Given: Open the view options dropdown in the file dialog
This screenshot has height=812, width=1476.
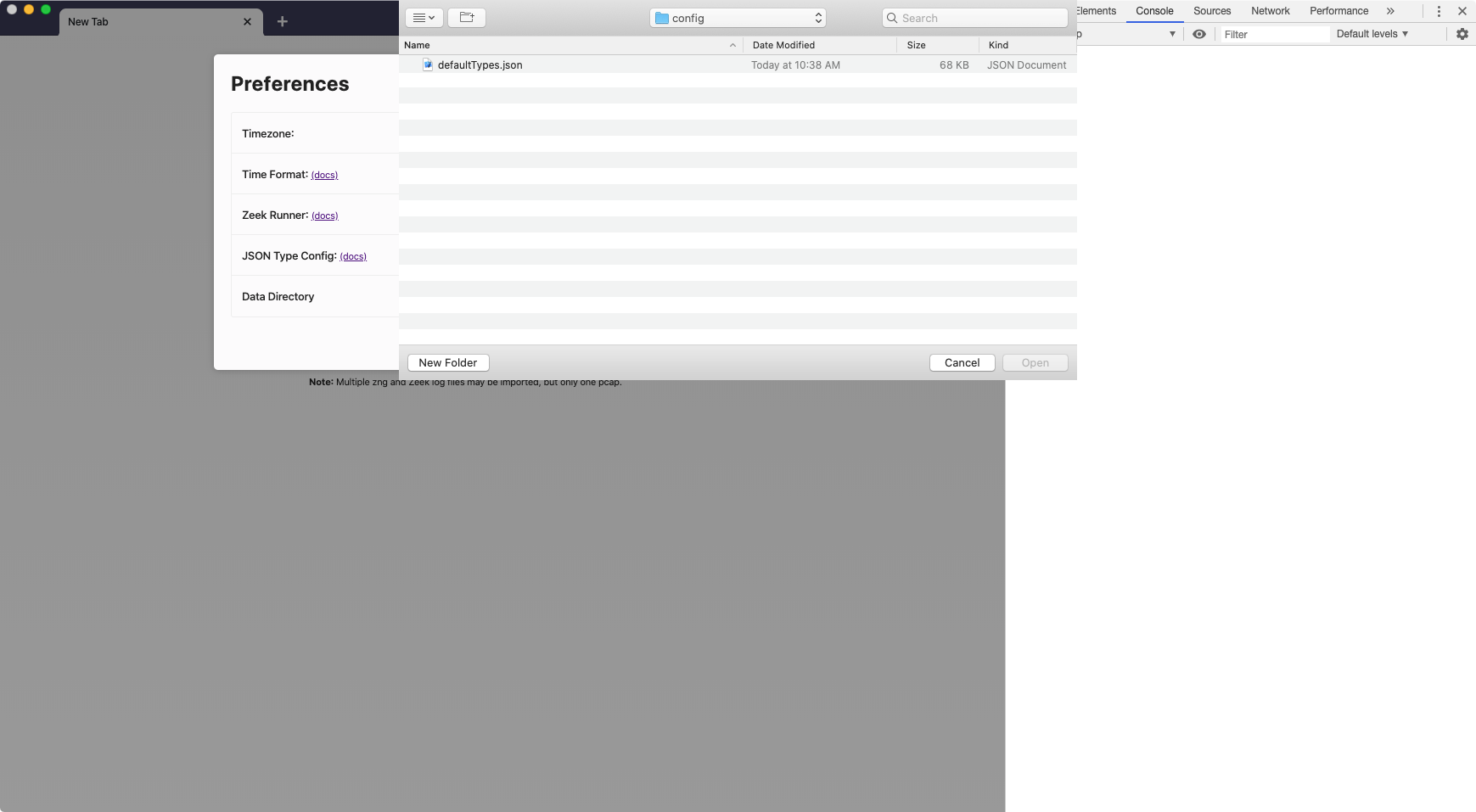Looking at the screenshot, I should coord(424,17).
